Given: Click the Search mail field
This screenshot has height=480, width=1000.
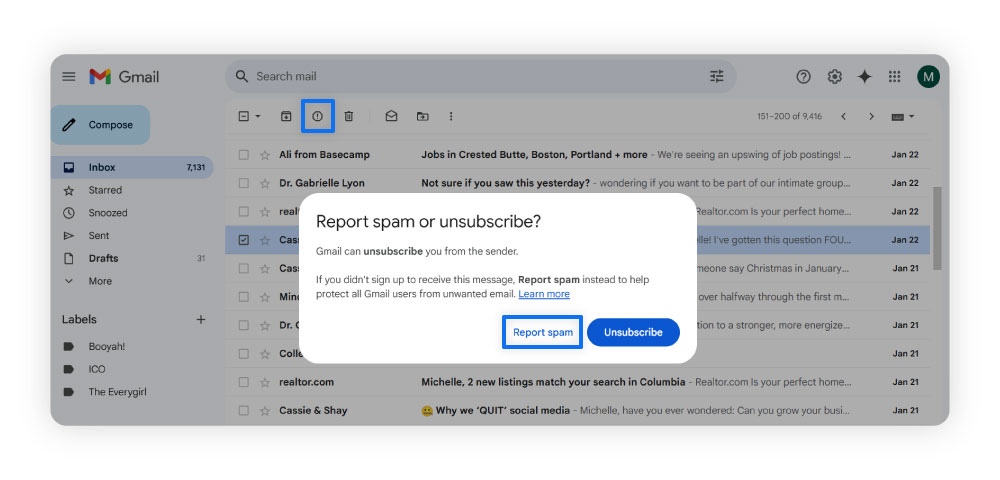Looking at the screenshot, I should coord(481,76).
